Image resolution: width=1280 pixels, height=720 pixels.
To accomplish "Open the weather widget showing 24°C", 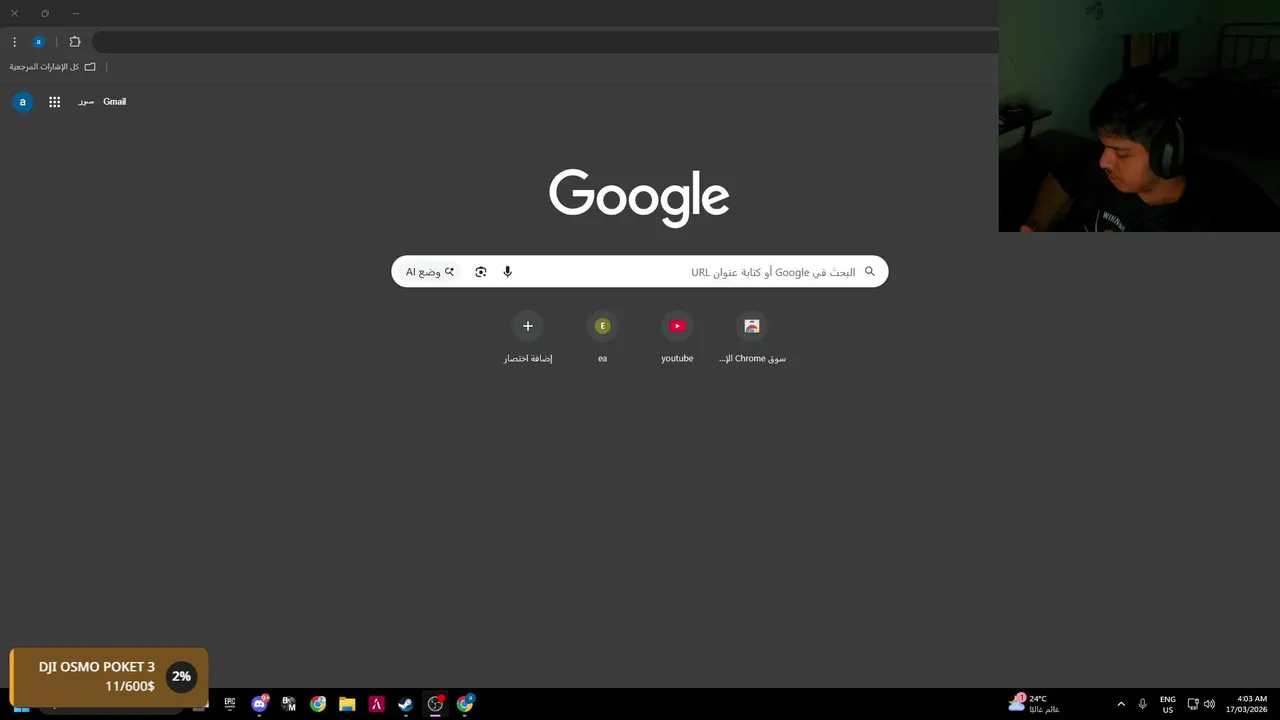I will (x=1034, y=704).
